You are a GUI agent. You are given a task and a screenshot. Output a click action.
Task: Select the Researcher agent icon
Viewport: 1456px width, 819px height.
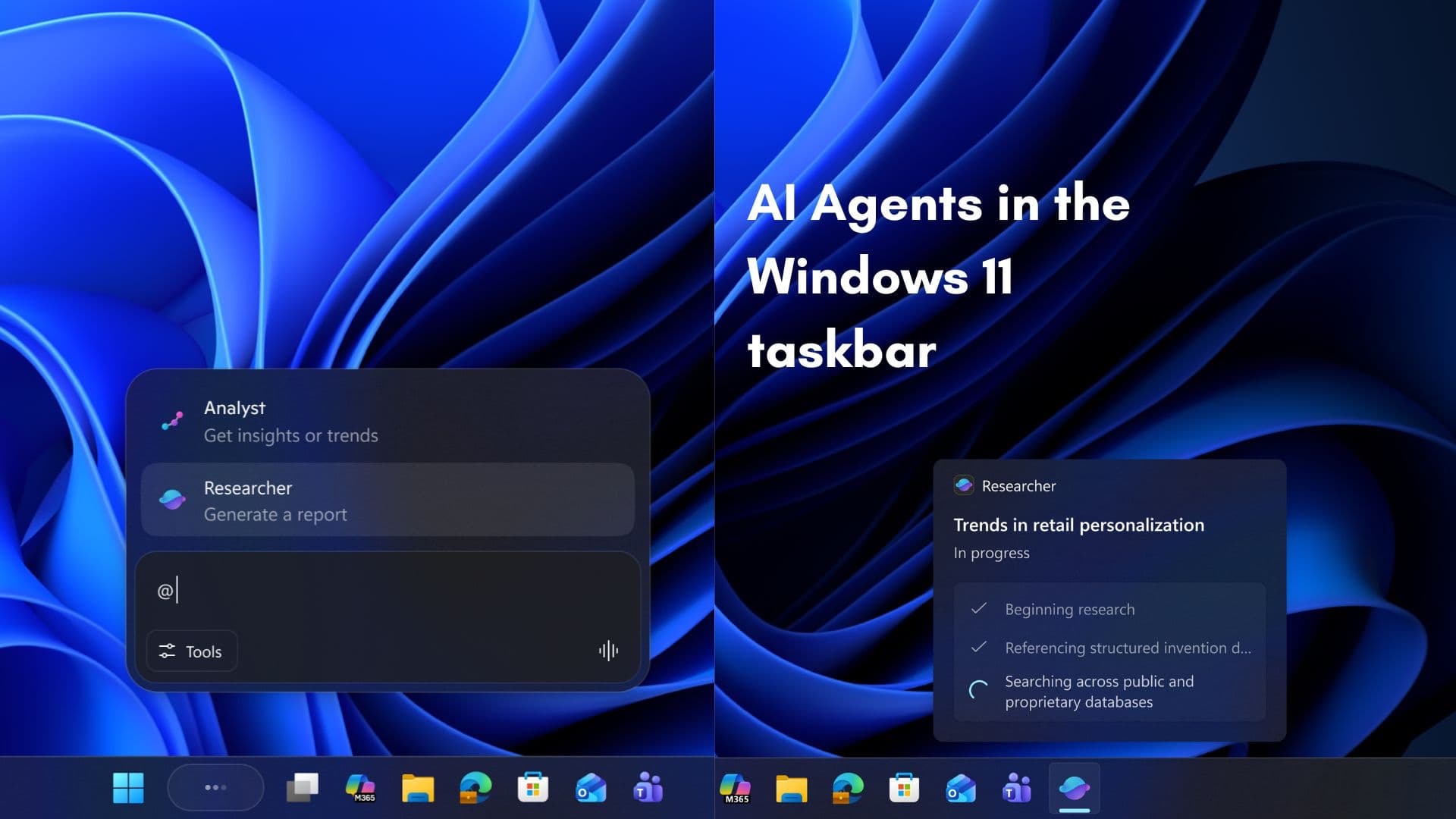(173, 500)
